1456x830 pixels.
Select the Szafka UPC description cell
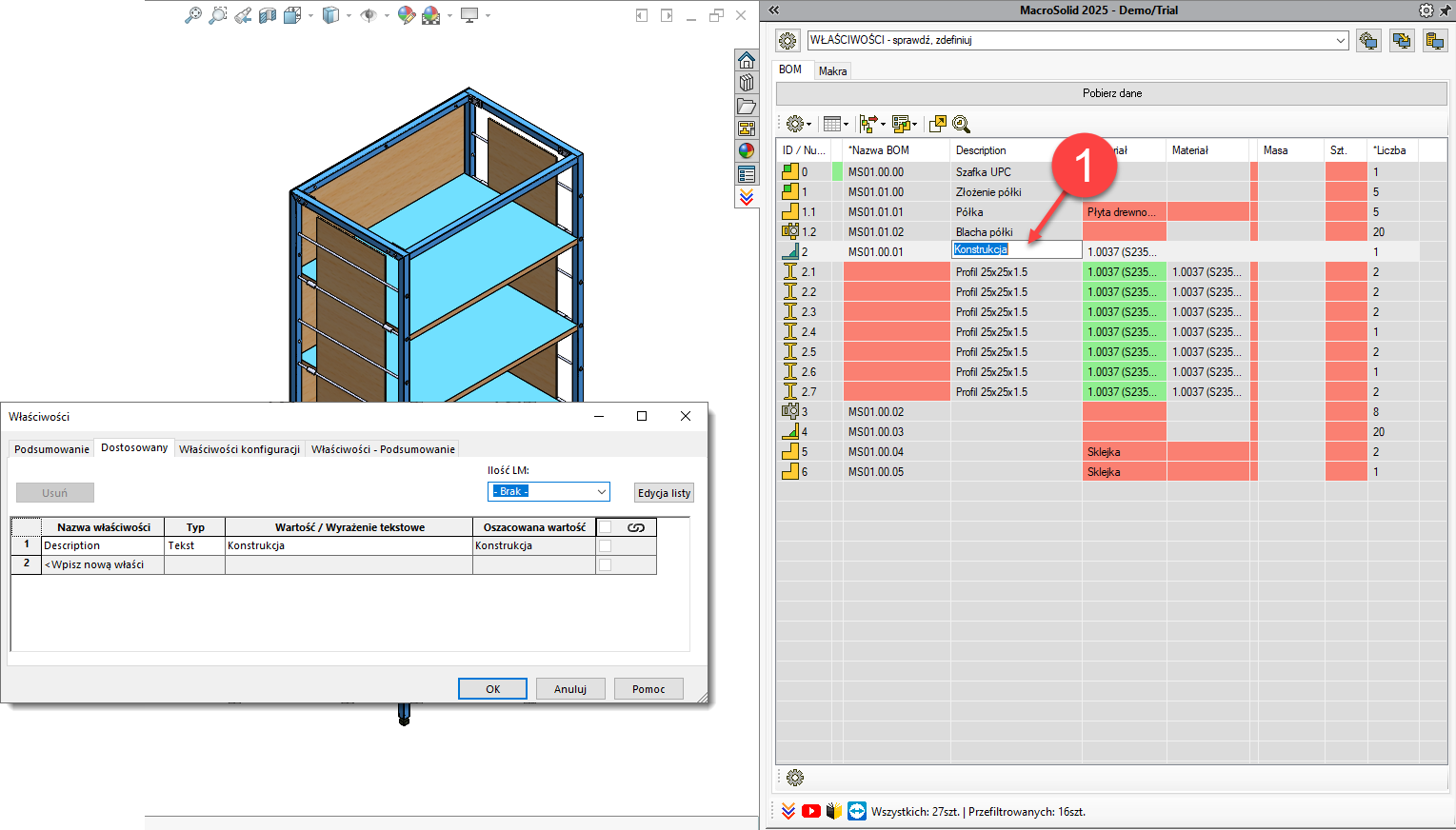(1016, 172)
